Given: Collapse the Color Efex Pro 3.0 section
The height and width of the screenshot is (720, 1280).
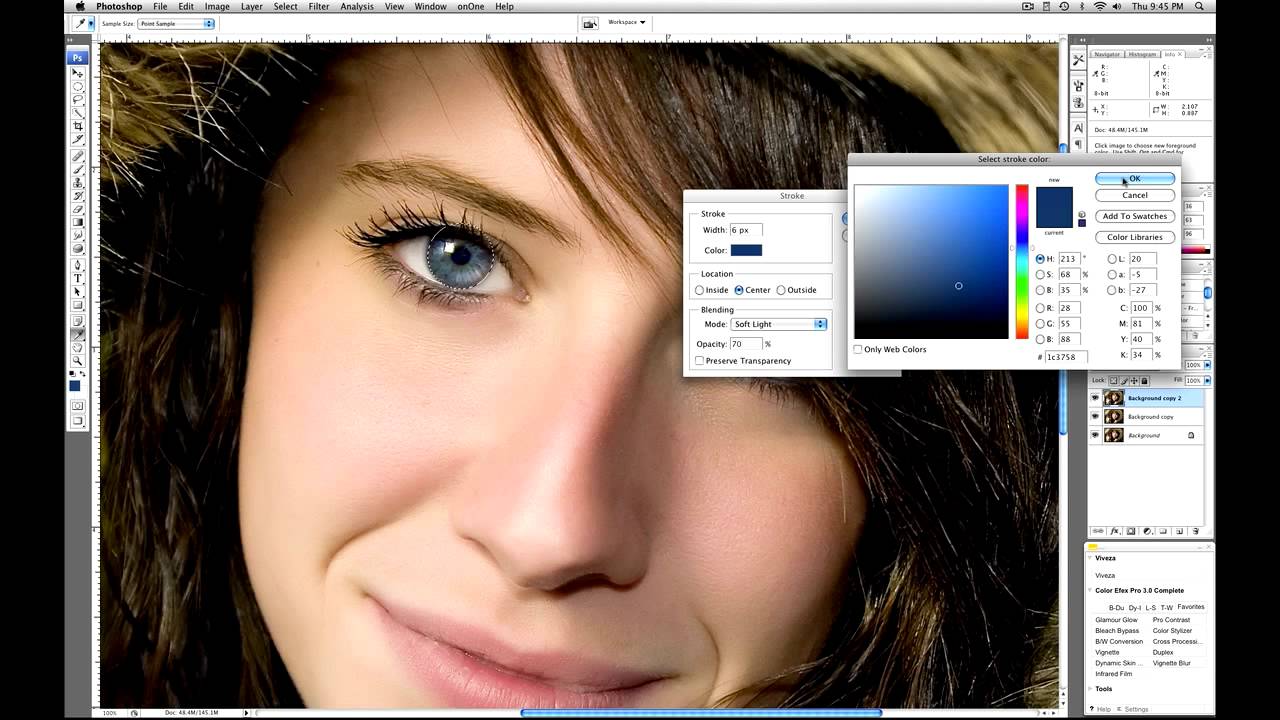Looking at the screenshot, I should point(1091,591).
